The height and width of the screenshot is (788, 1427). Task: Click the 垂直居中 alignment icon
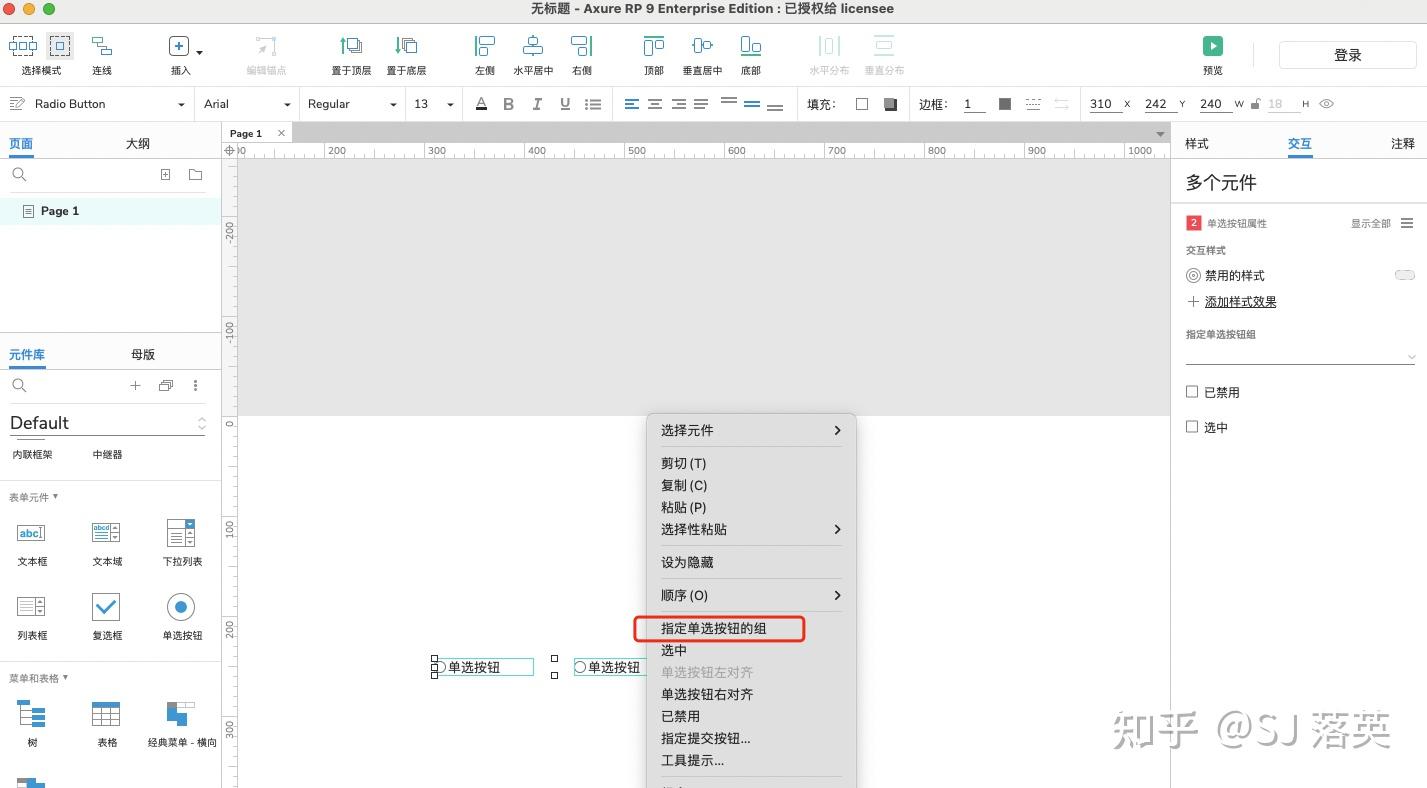tap(702, 46)
